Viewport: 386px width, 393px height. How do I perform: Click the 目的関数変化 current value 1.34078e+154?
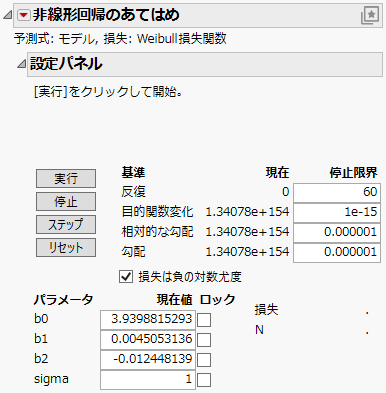pyautogui.click(x=247, y=212)
